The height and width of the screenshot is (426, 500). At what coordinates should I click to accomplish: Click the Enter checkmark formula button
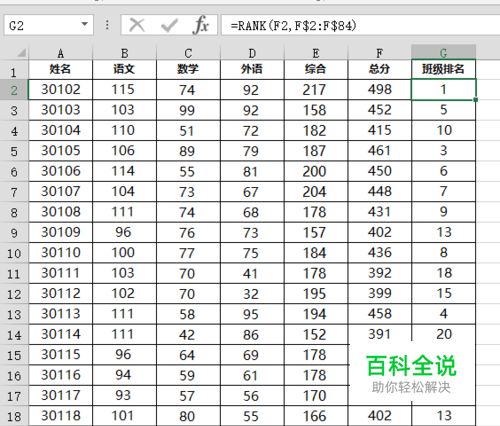[x=169, y=25]
